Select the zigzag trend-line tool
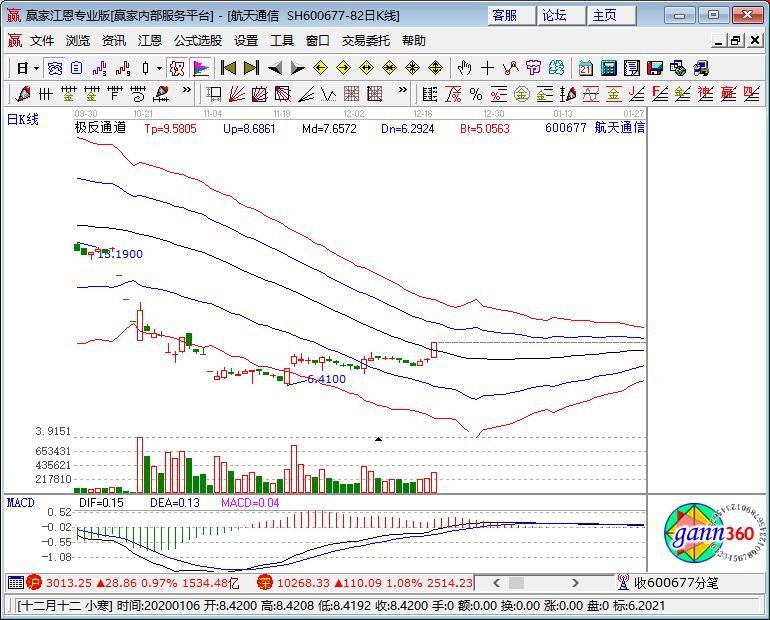 [511, 68]
